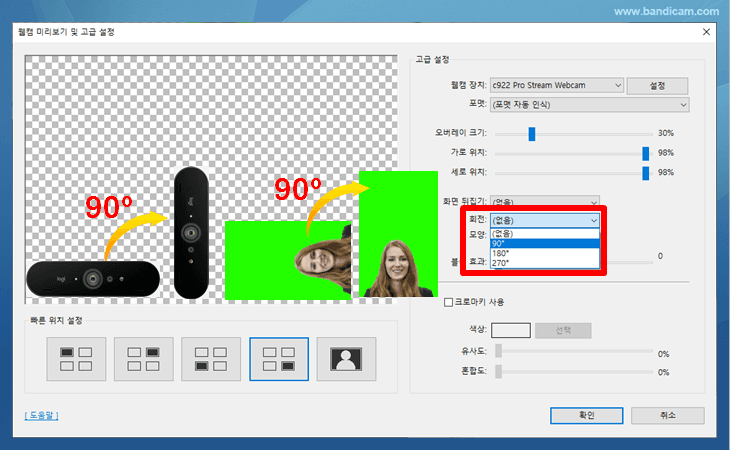Select bottom-left quick position preset
Screen dimensions: 730x450
pyautogui.click(x=211, y=358)
